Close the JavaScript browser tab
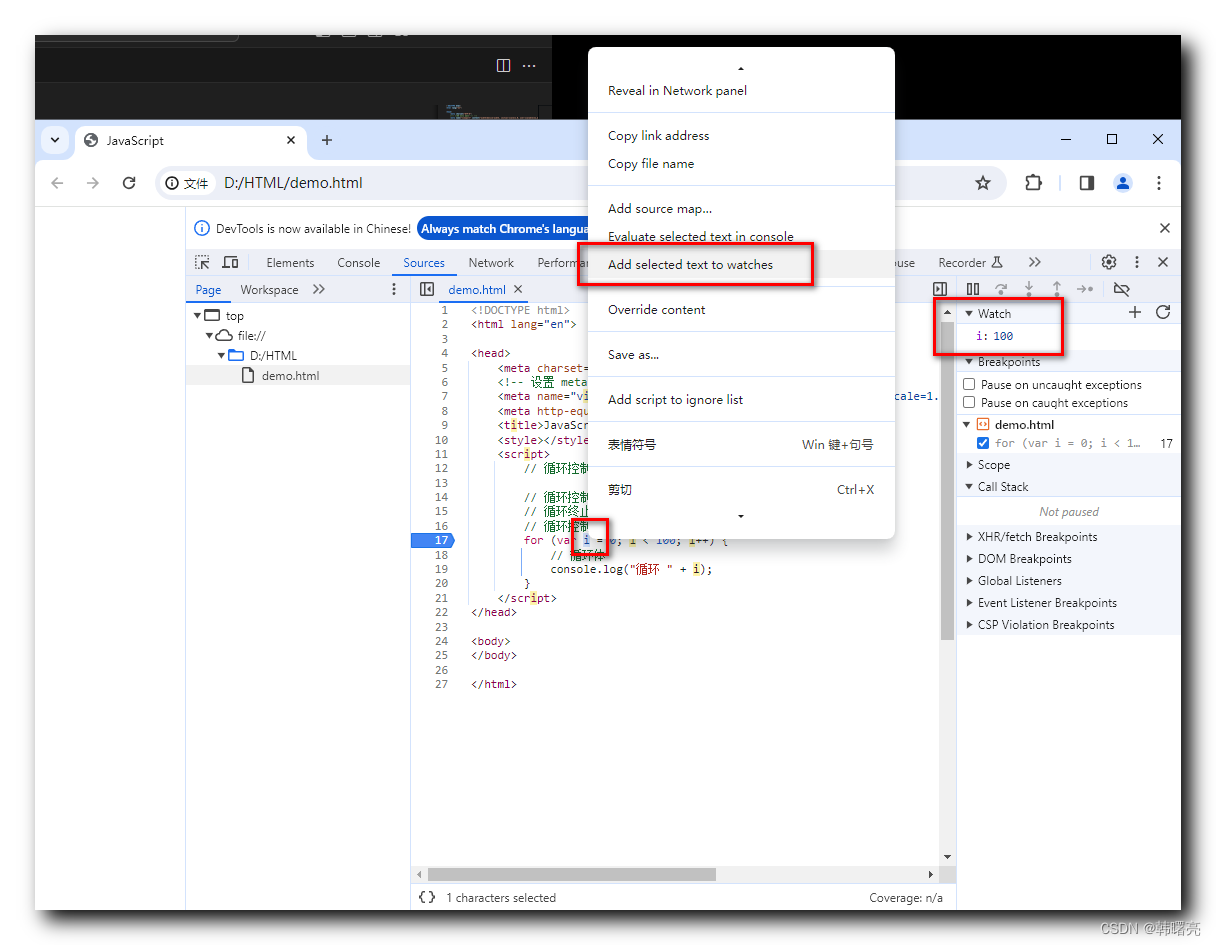The image size is (1216, 945). tap(291, 140)
